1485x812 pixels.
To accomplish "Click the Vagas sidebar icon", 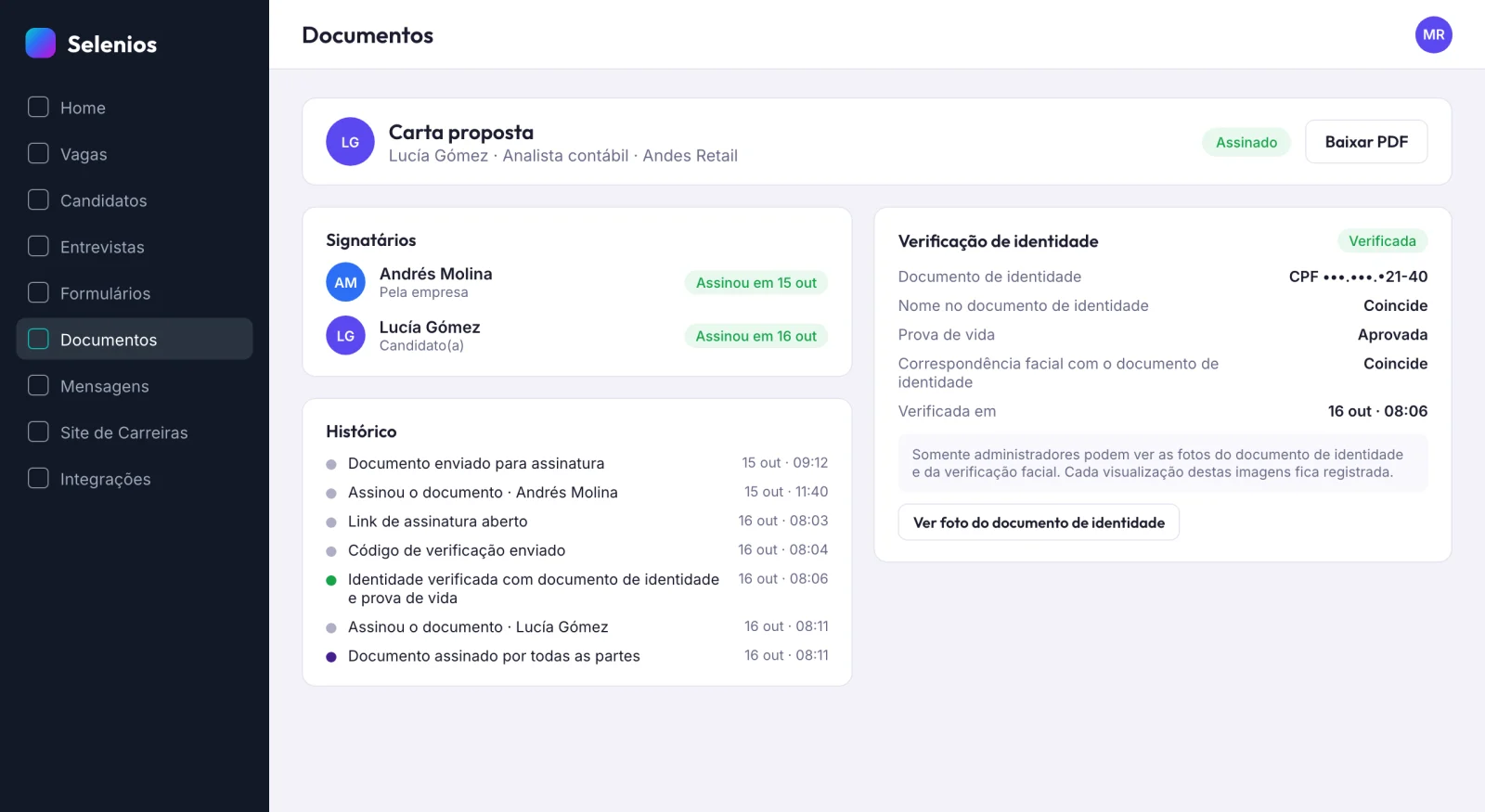I will pyautogui.click(x=38, y=153).
